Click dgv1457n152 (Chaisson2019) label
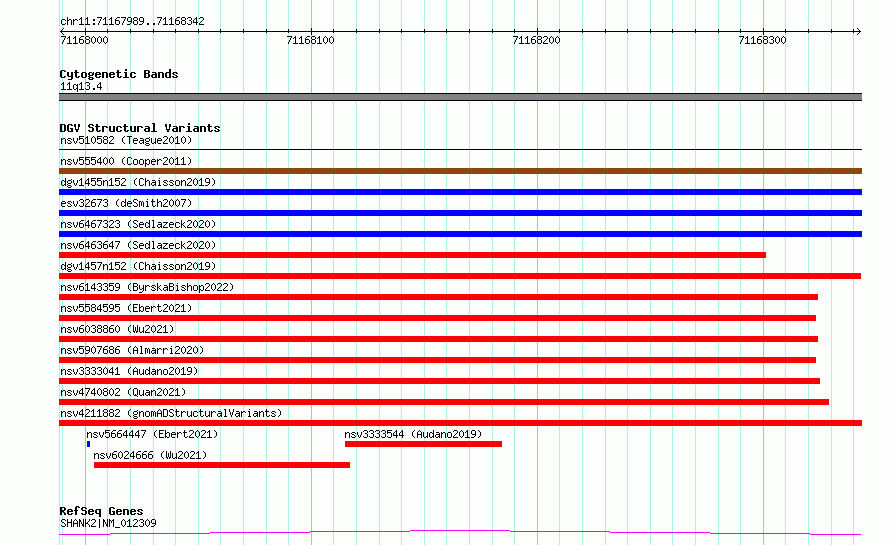 pyautogui.click(x=138, y=266)
